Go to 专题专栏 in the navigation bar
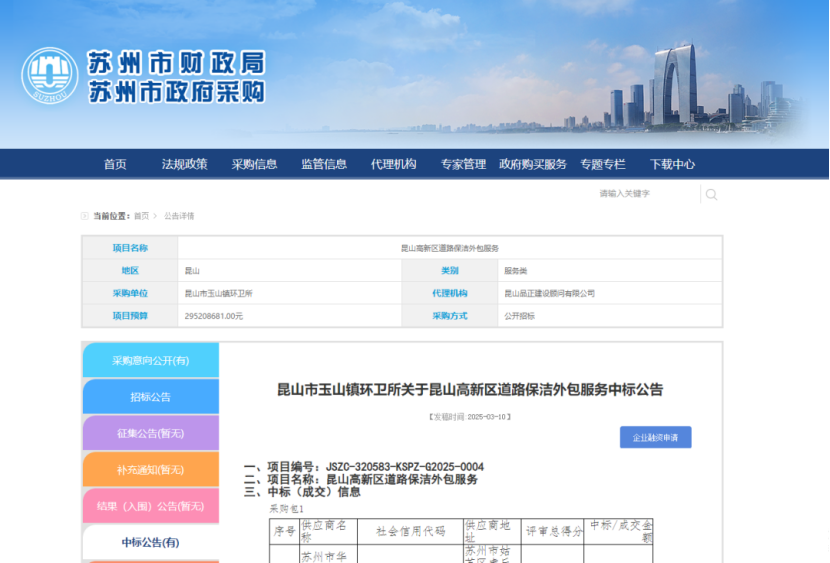830x563 pixels. click(602, 164)
